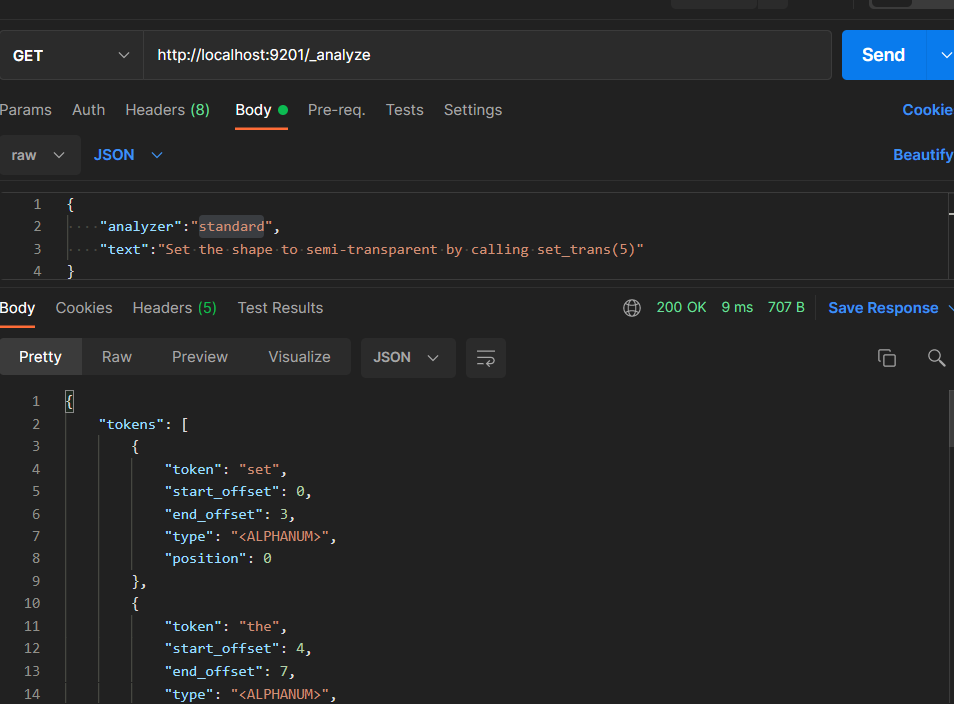
Task: Open the response Headers (5) tab
Action: tap(175, 308)
